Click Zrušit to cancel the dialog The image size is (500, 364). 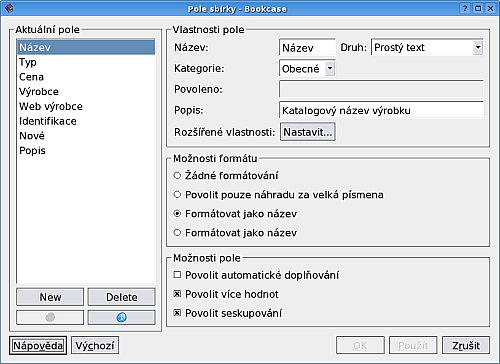coord(466,345)
